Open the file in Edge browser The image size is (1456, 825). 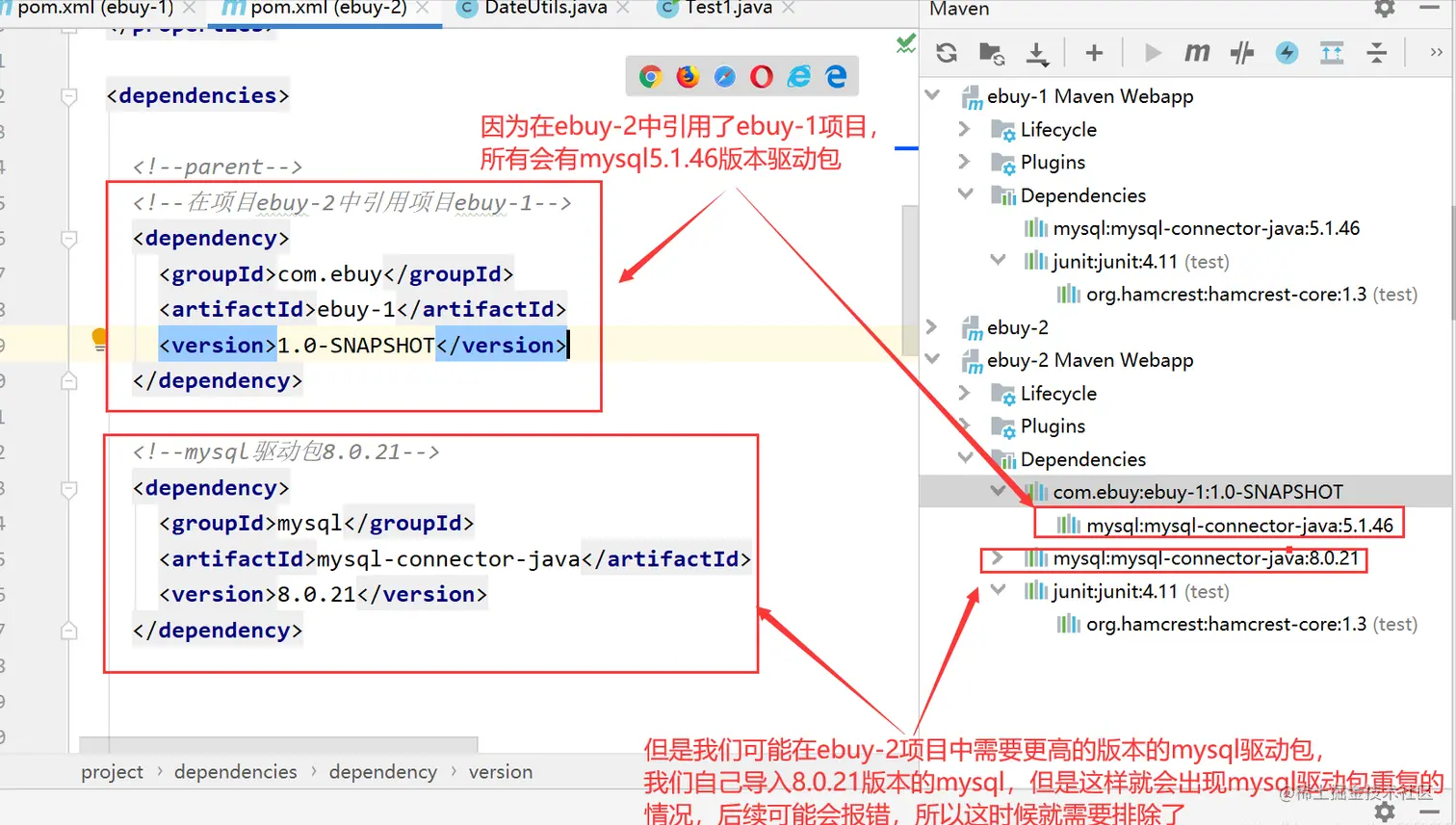pyautogui.click(x=836, y=77)
